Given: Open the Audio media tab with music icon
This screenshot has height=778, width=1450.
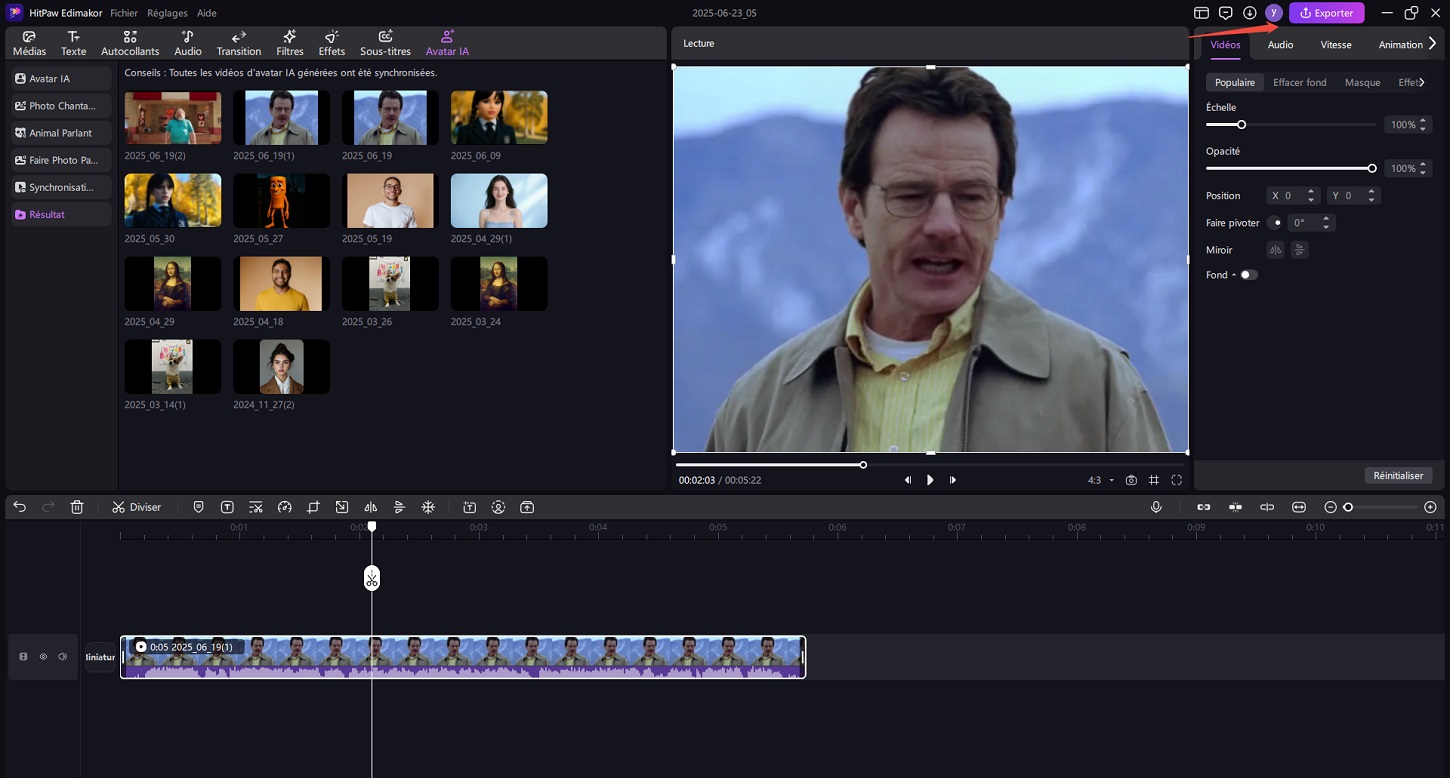Looking at the screenshot, I should [187, 43].
